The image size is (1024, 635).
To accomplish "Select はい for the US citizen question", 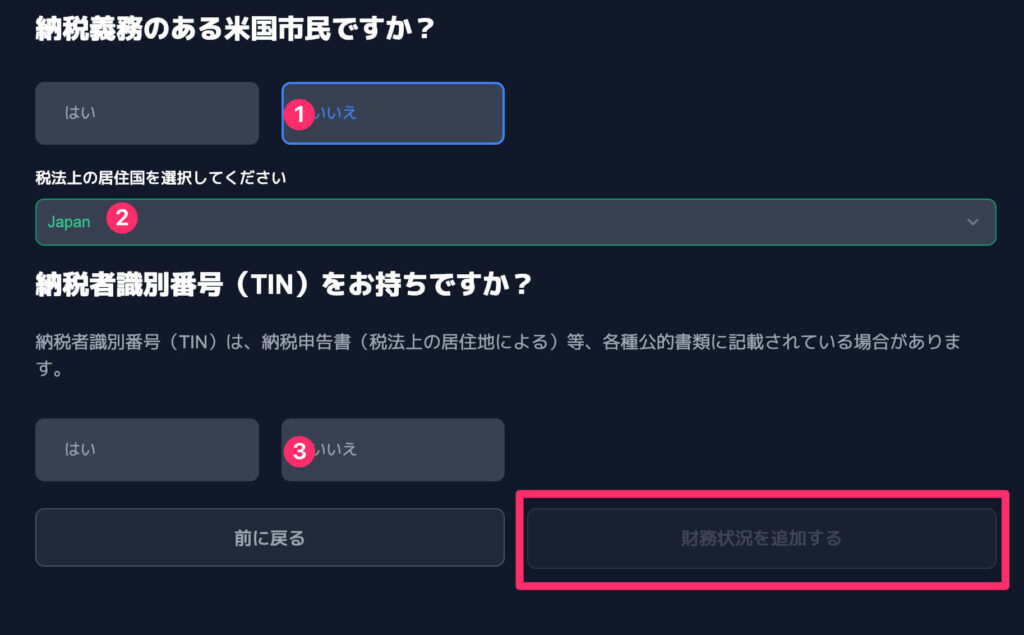I will point(147,113).
